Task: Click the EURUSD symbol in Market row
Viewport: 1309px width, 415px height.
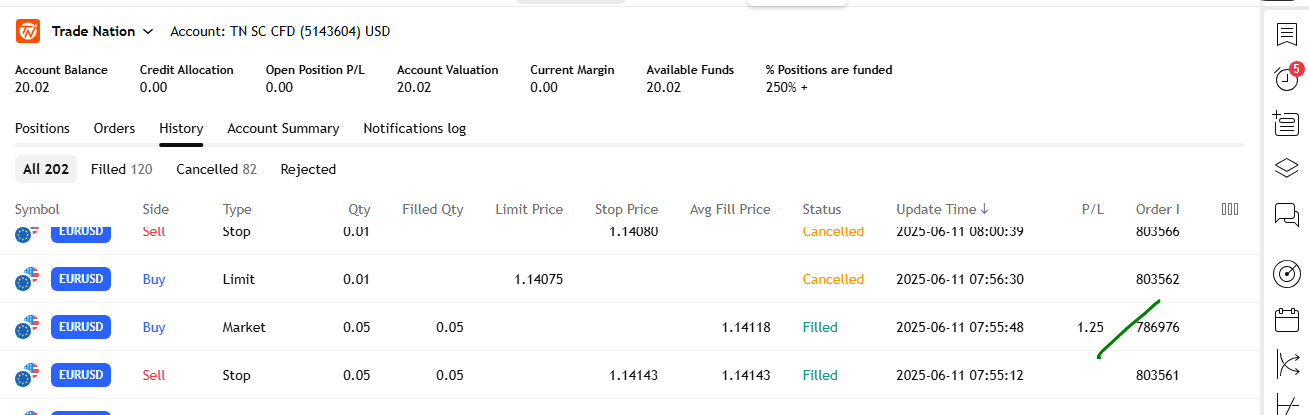Action: pyautogui.click(x=80, y=327)
